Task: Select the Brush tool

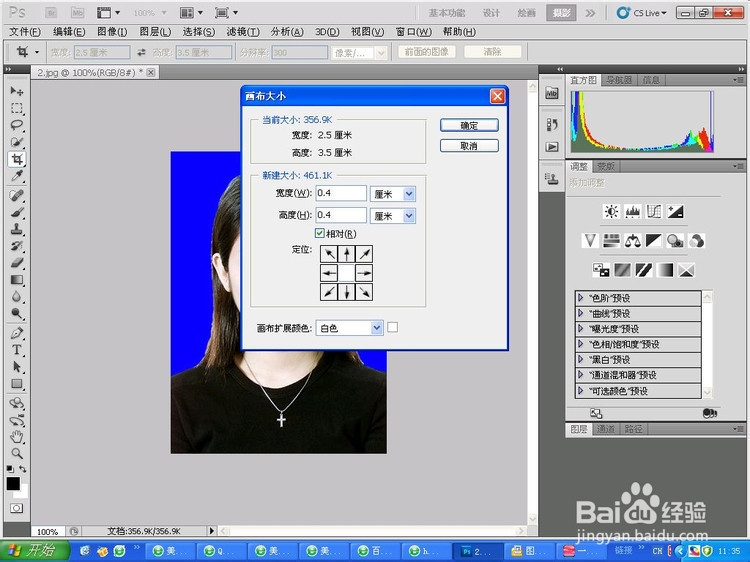Action: coord(17,212)
